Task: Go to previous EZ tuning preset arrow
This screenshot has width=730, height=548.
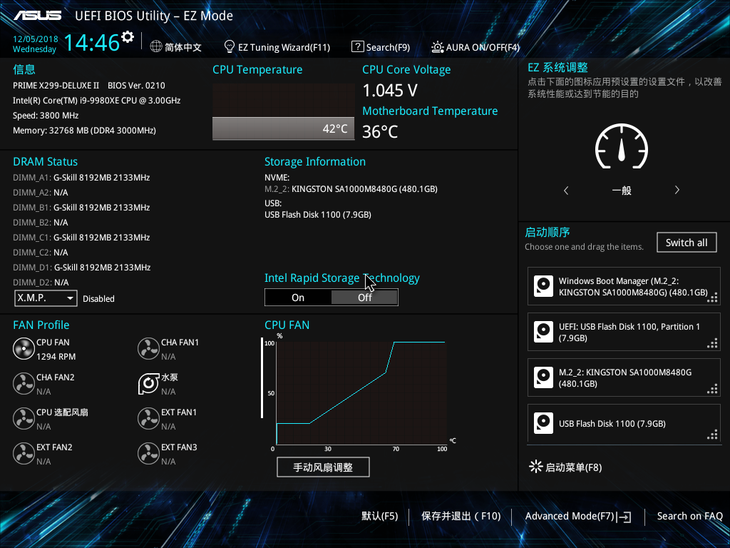Action: [x=566, y=190]
